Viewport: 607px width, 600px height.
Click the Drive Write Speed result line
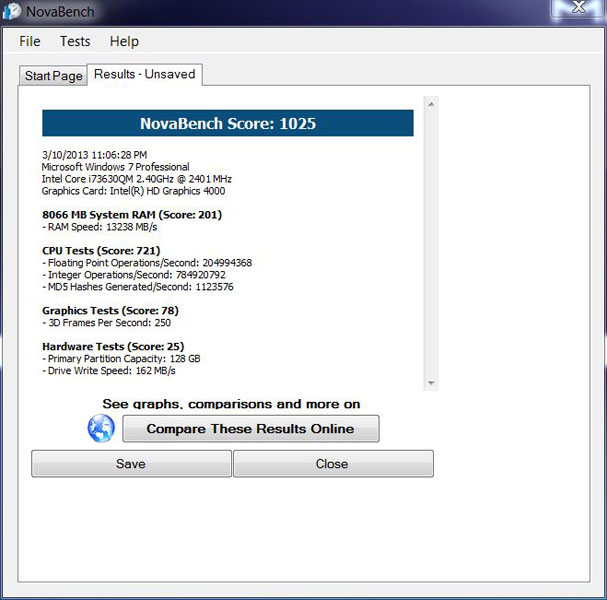109,371
